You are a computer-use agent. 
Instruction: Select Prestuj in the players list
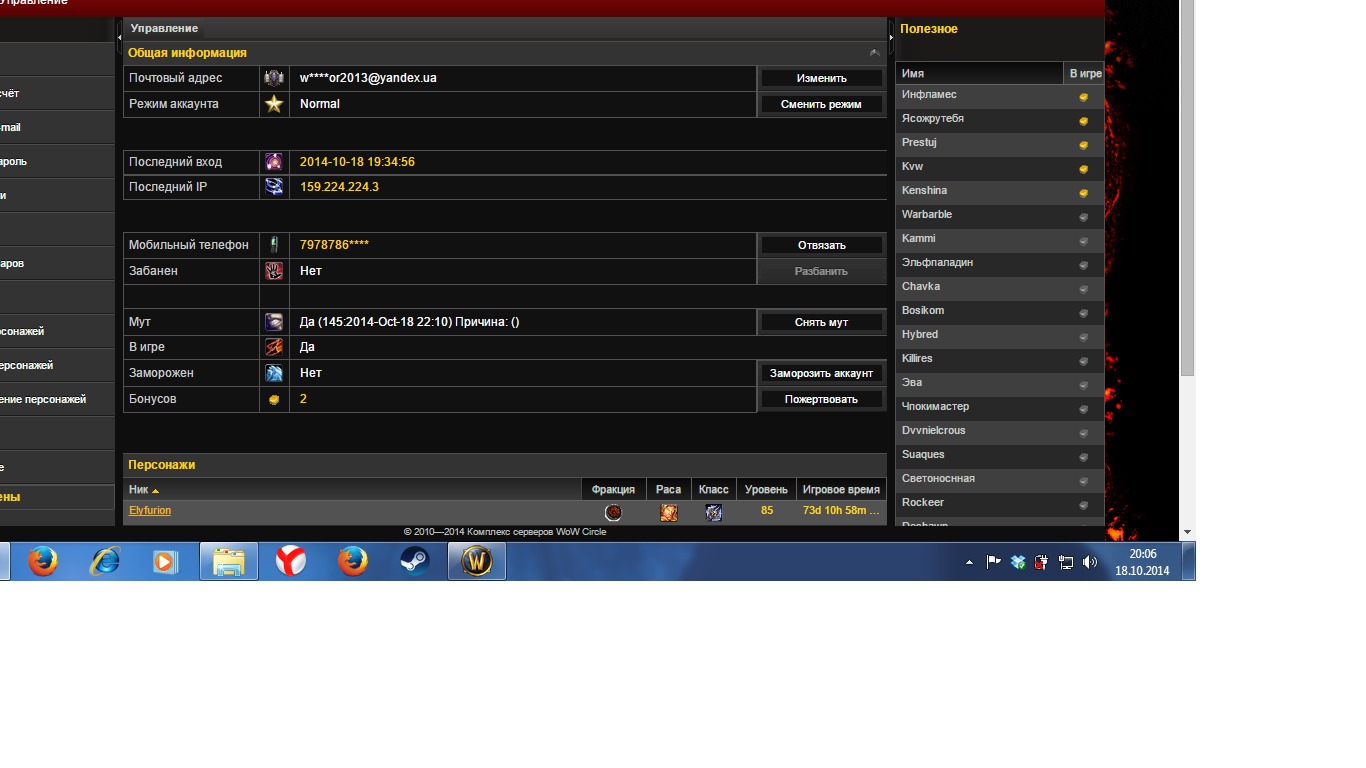(1000, 144)
